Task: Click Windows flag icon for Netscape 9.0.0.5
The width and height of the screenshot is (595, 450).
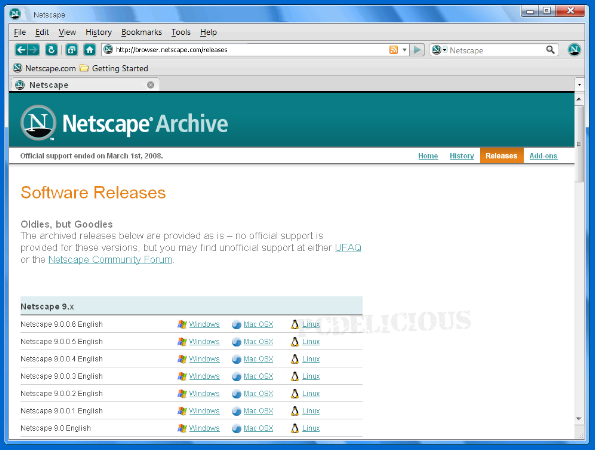Action: coord(182,342)
